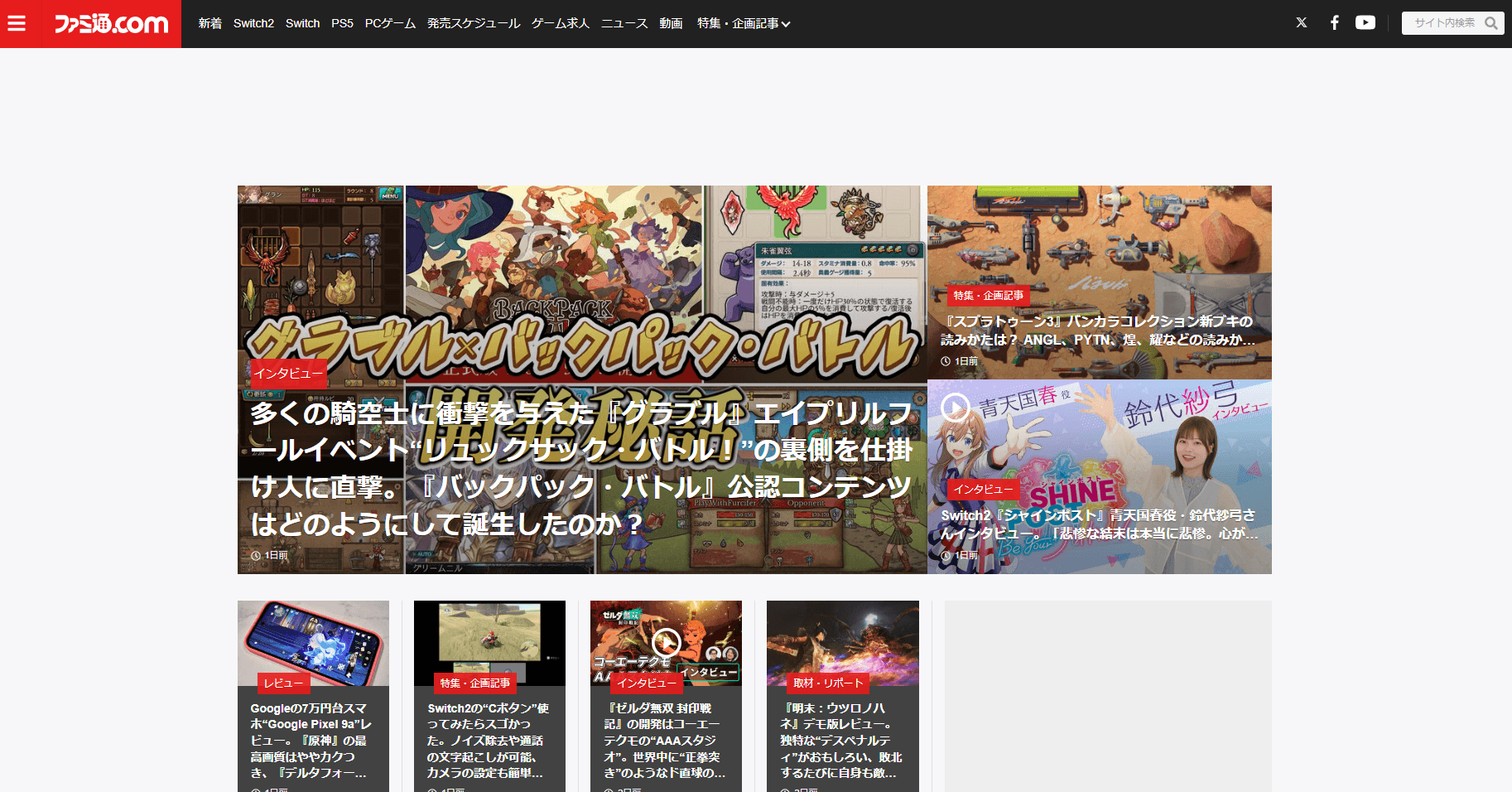Click the インタビュー badge on the main article
Image resolution: width=1512 pixels, height=792 pixels.
click(289, 374)
